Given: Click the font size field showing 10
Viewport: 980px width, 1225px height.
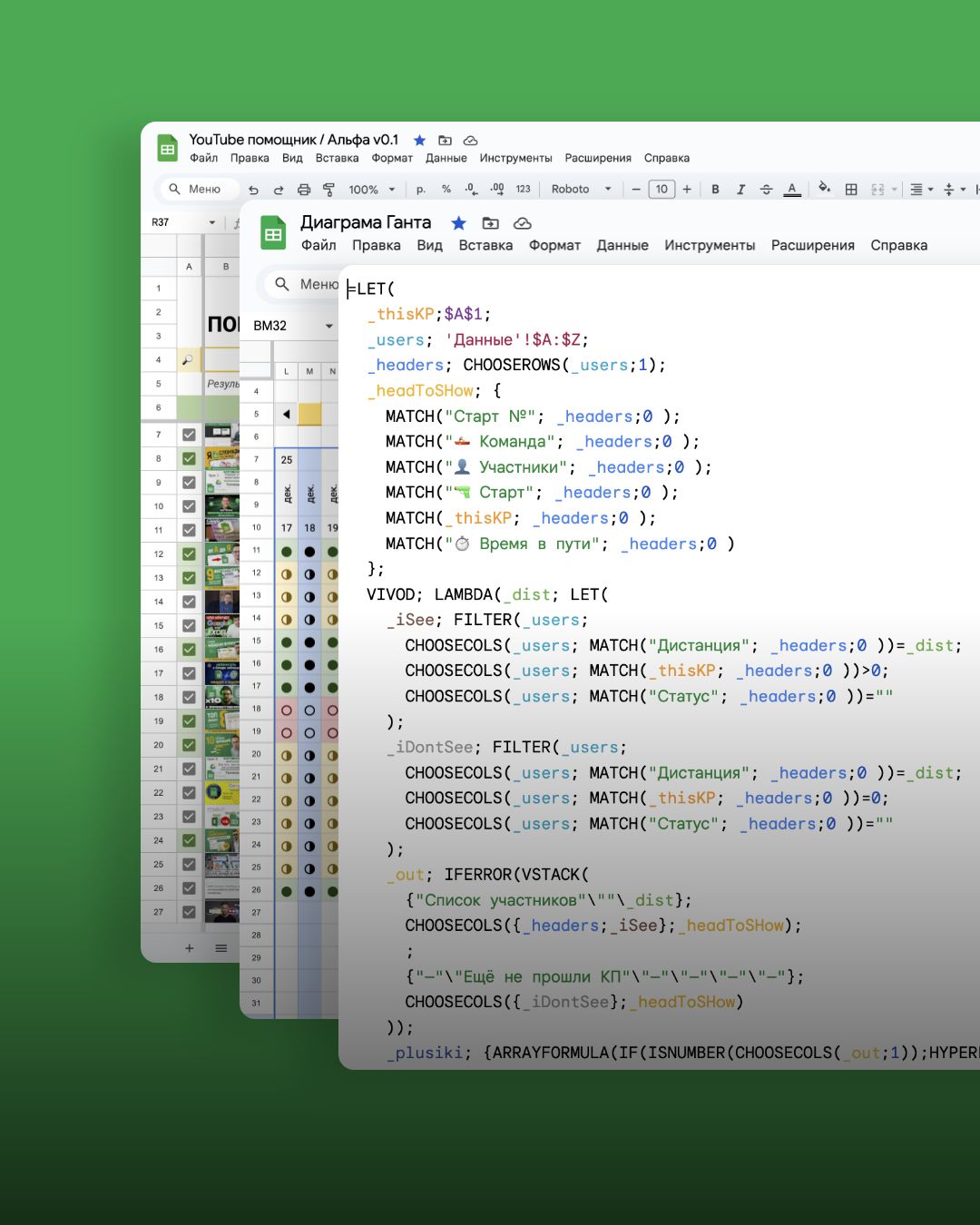Looking at the screenshot, I should 661,190.
